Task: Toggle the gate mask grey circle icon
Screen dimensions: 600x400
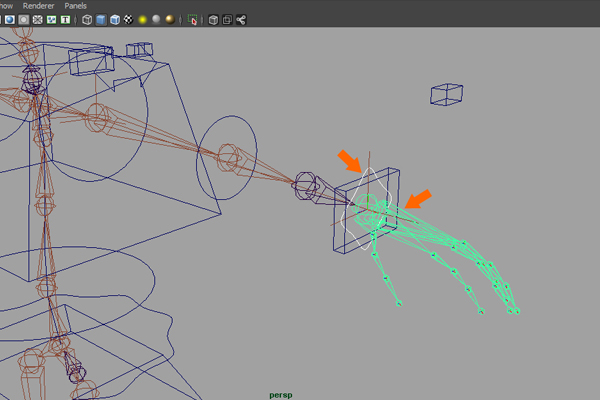Action: (x=24, y=20)
